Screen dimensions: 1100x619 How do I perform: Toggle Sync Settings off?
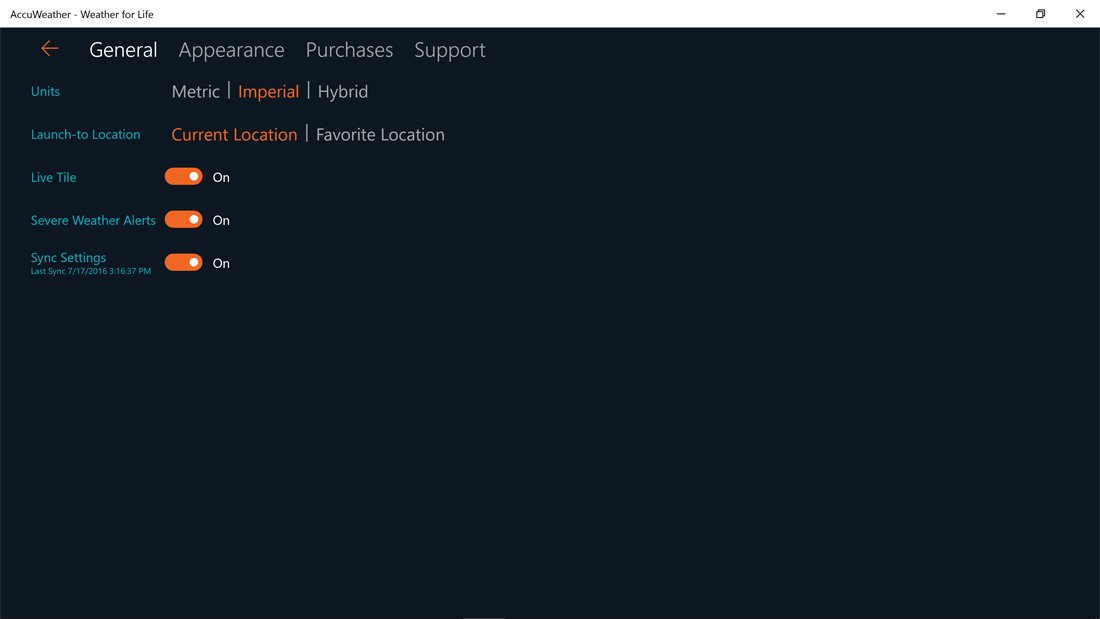click(x=184, y=263)
